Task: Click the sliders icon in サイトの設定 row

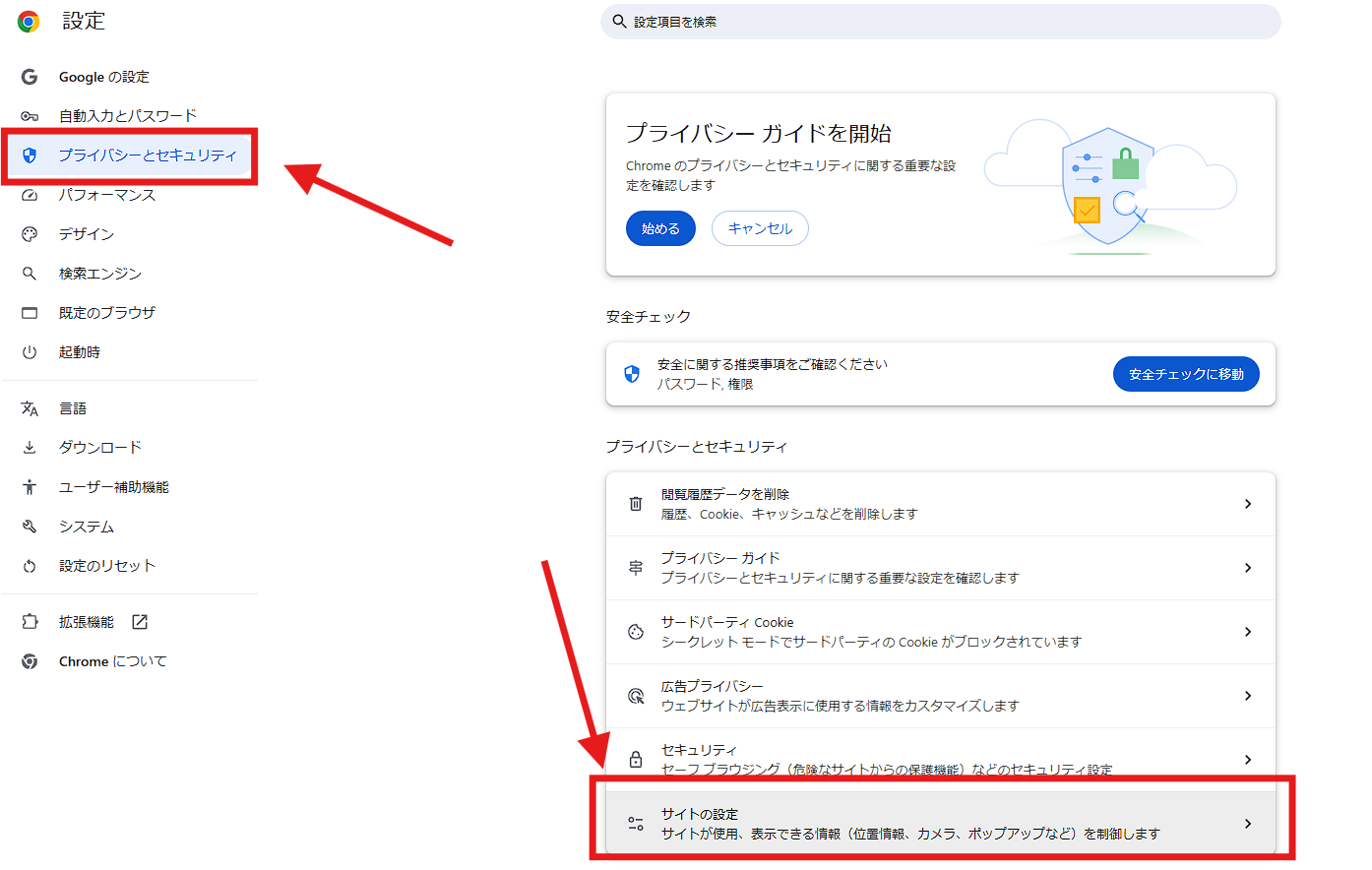Action: click(x=636, y=824)
